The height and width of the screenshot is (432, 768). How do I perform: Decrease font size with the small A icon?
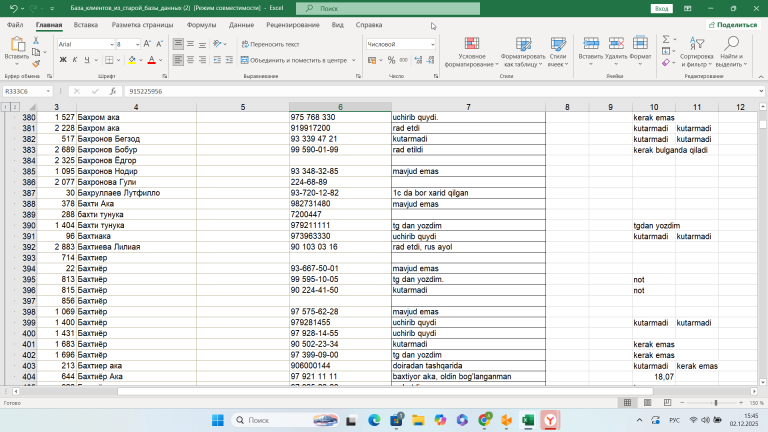pyautogui.click(x=159, y=44)
